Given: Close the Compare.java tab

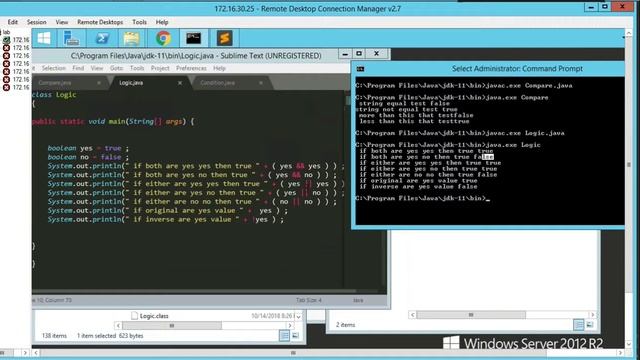Looking at the screenshot, I should tap(99, 83).
